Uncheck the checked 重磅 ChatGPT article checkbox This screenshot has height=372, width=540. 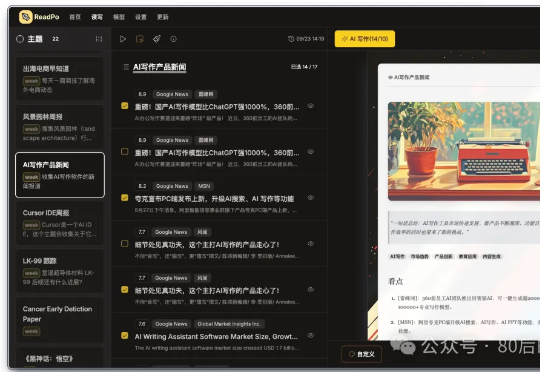pos(125,106)
